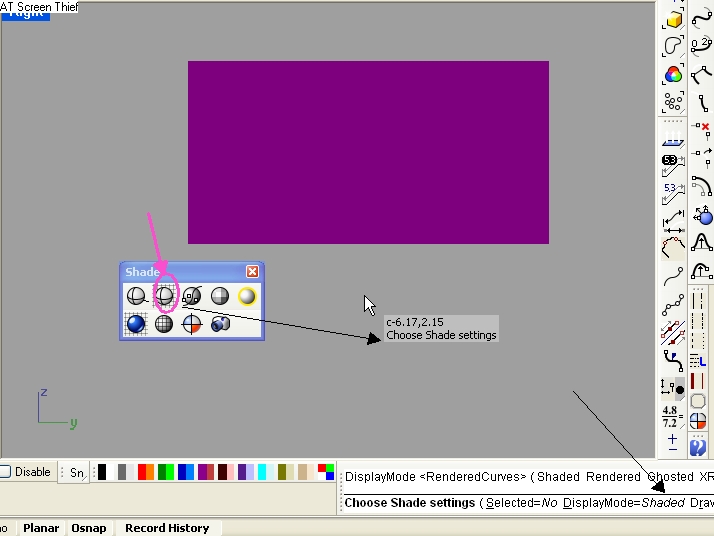Click 4.8 over 7.2 fraction icon
The width and height of the screenshot is (714, 536).
(x=672, y=417)
